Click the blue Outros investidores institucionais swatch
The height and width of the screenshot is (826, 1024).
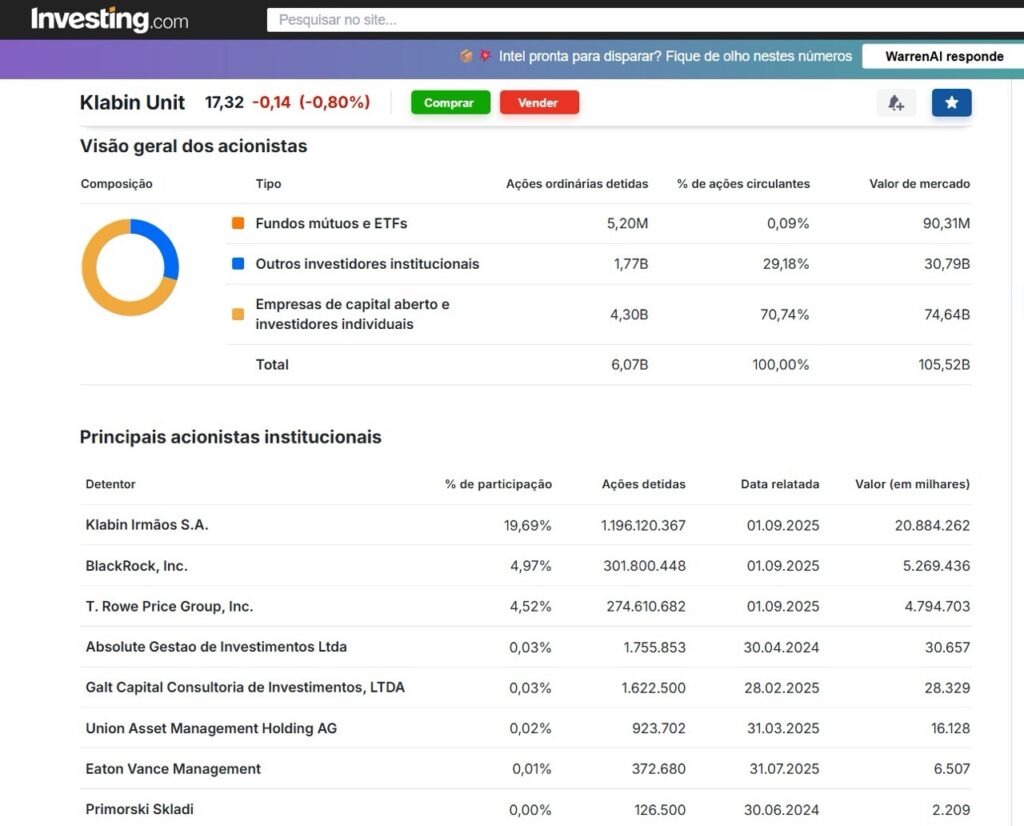(x=238, y=264)
